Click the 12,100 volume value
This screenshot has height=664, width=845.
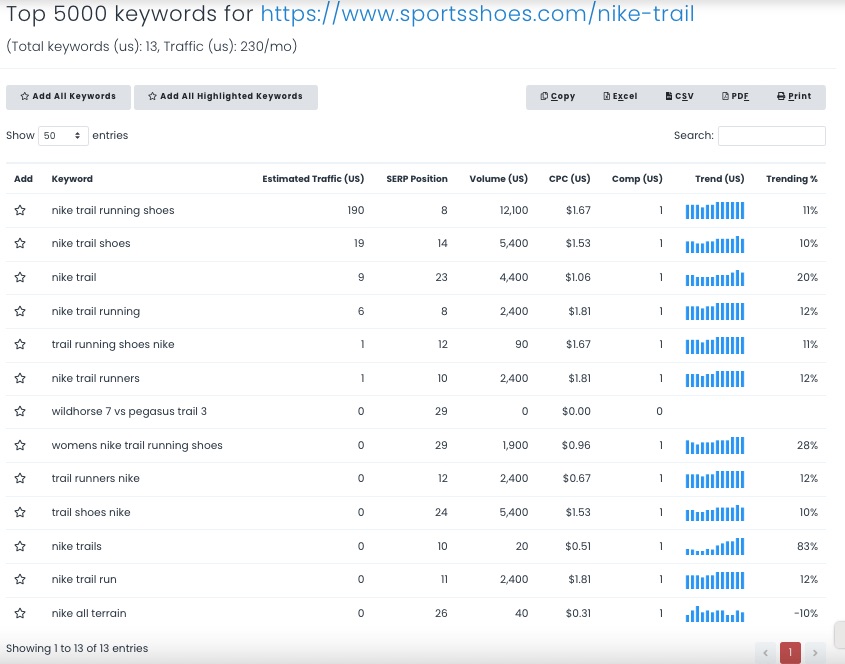click(514, 210)
